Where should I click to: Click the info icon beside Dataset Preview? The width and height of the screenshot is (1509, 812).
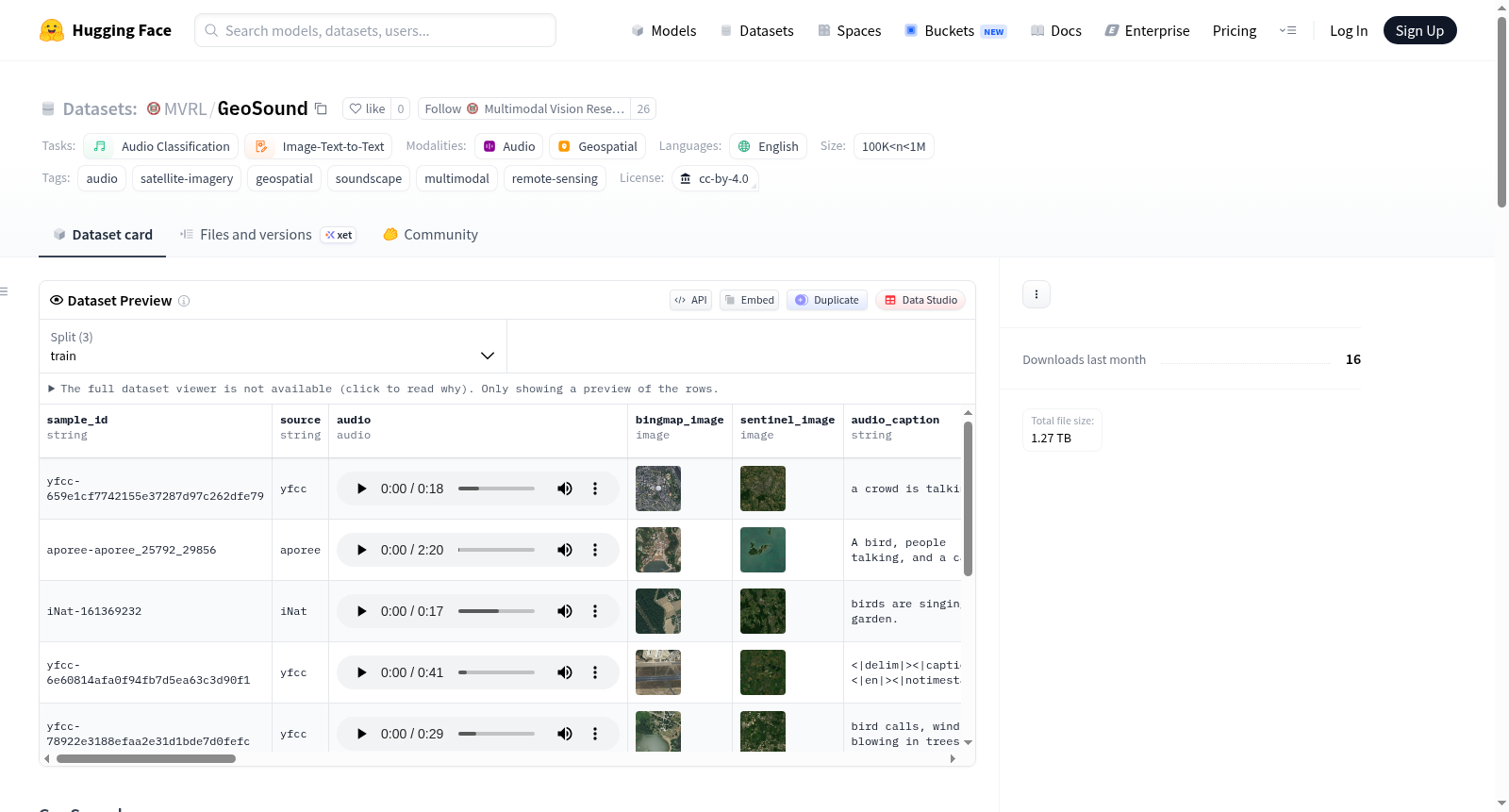184,301
